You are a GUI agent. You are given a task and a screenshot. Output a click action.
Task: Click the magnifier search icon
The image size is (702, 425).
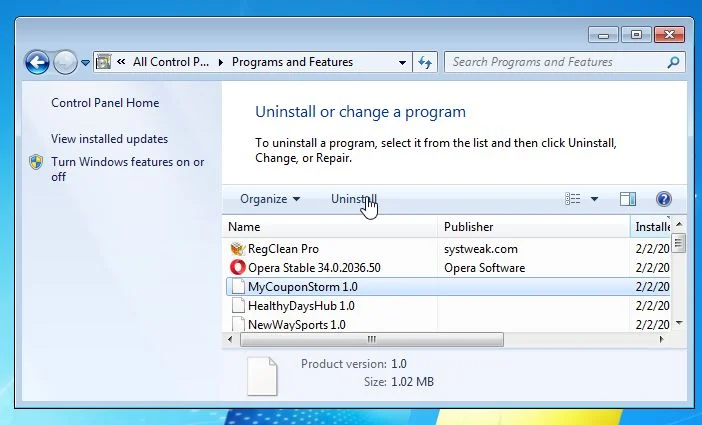673,62
